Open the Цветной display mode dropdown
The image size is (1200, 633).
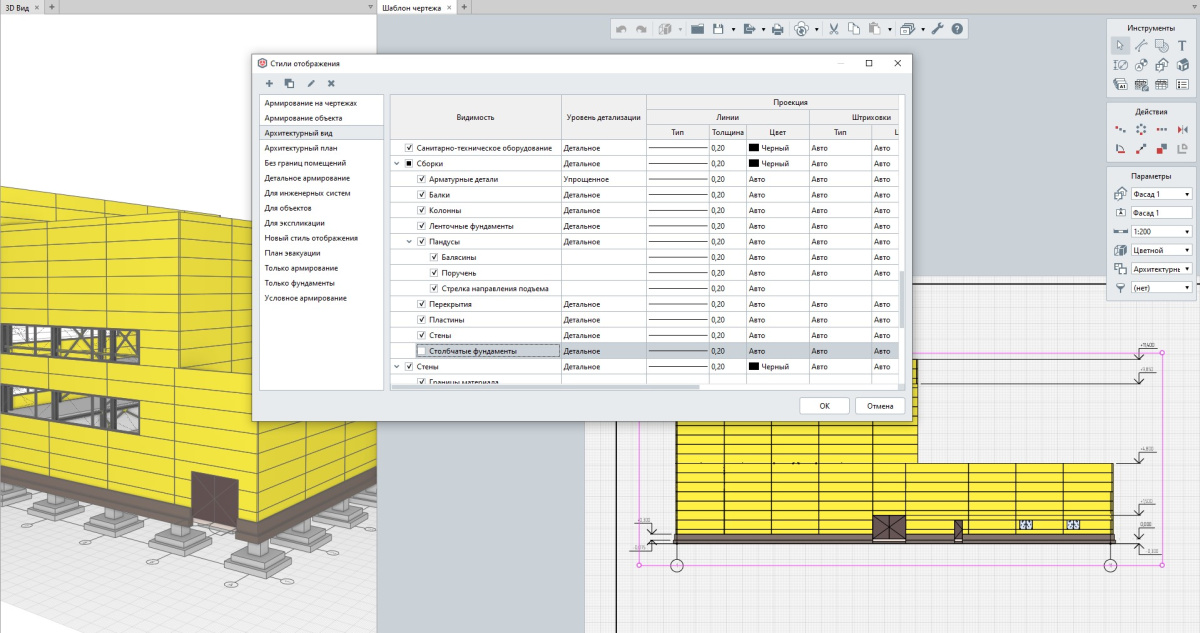1160,250
